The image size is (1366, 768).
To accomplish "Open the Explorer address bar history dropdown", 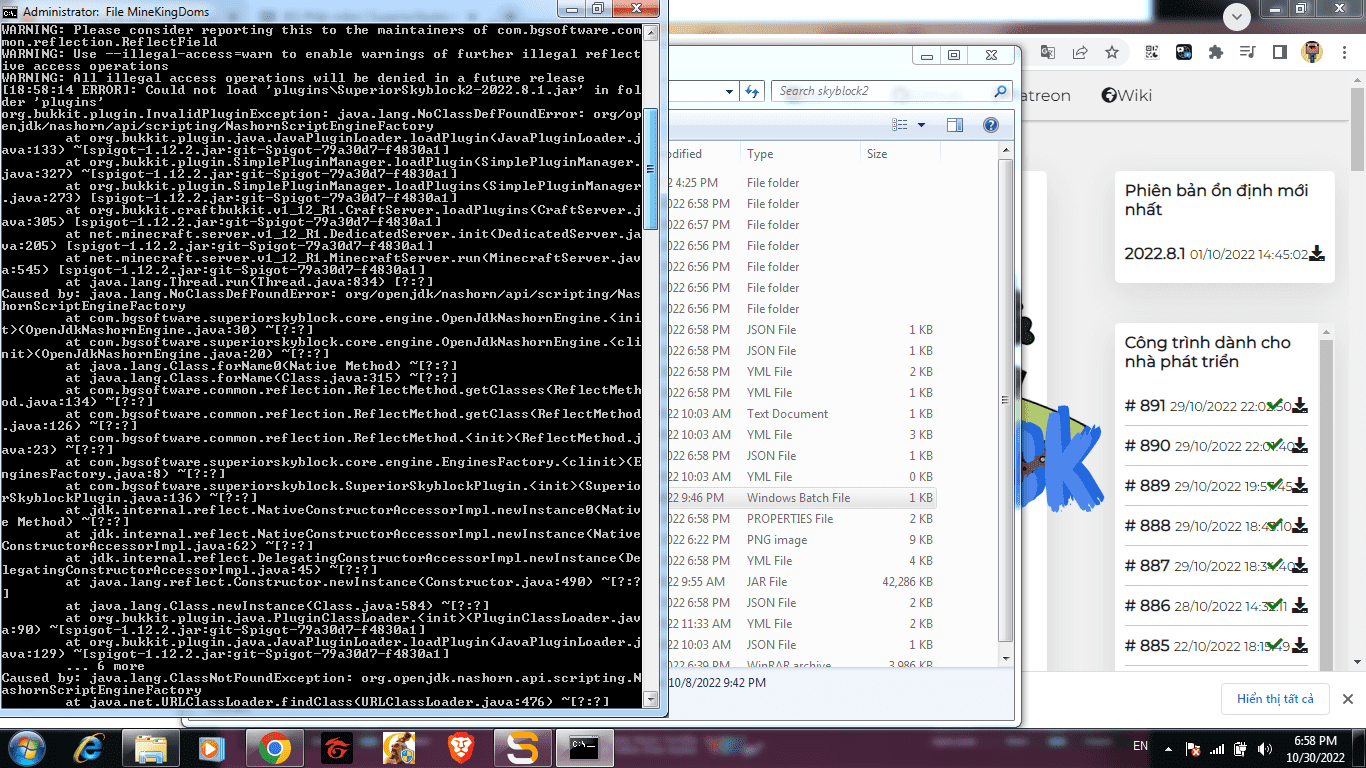I will click(x=729, y=91).
